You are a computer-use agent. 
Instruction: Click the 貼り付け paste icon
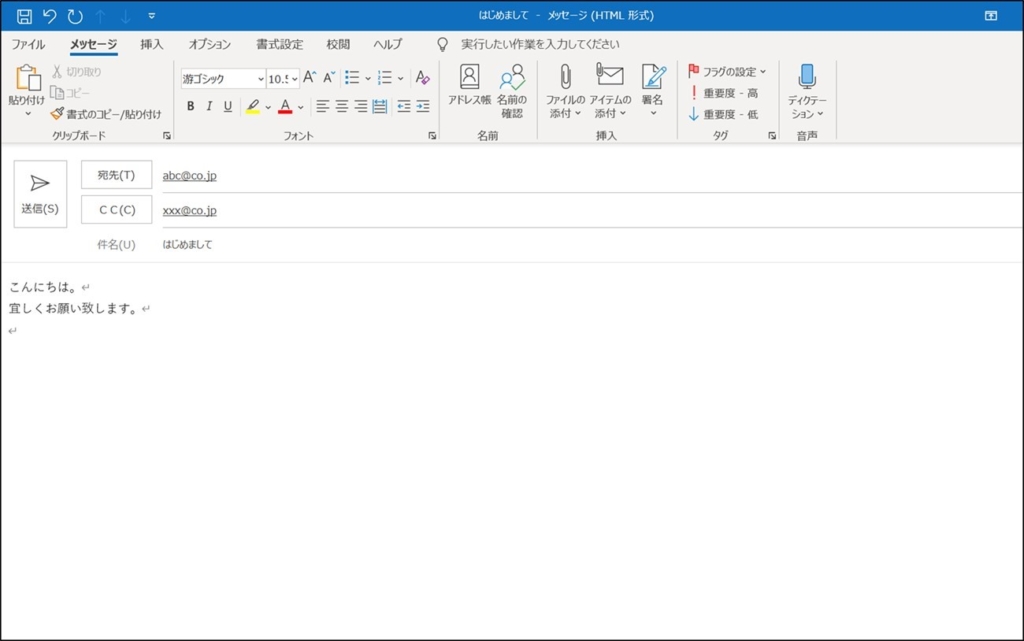point(27,78)
